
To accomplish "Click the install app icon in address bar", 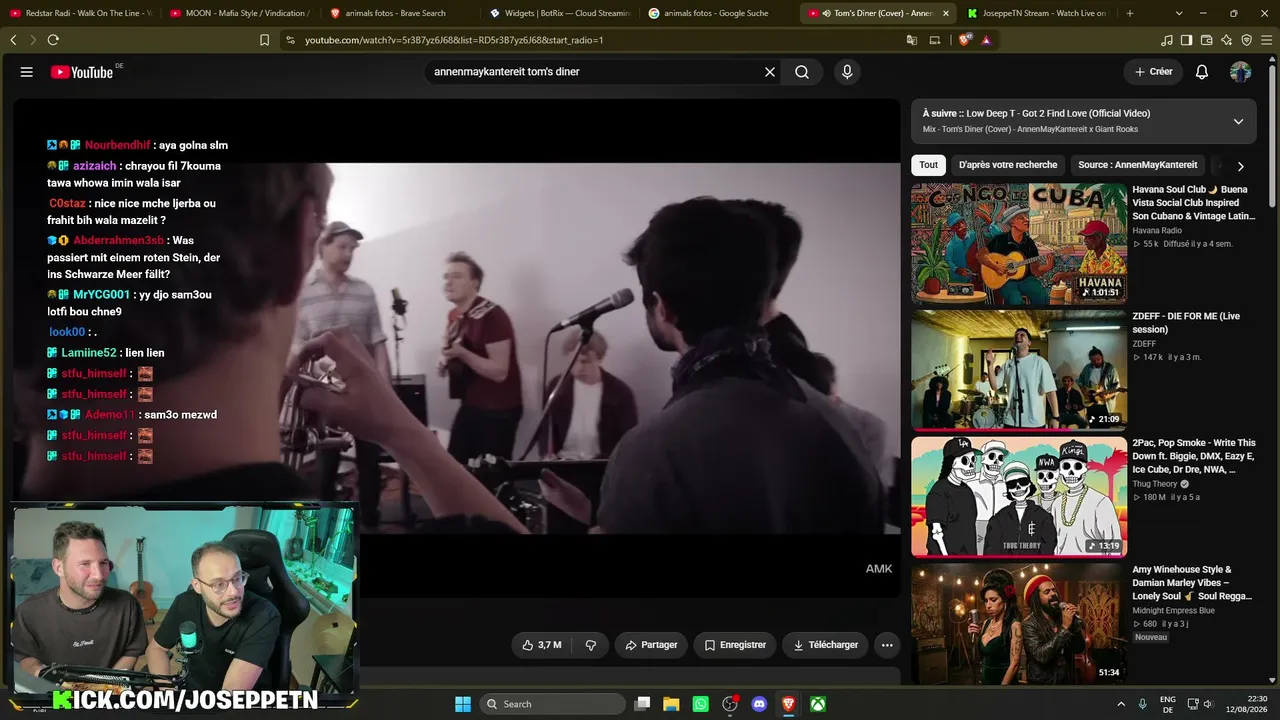I will point(935,40).
